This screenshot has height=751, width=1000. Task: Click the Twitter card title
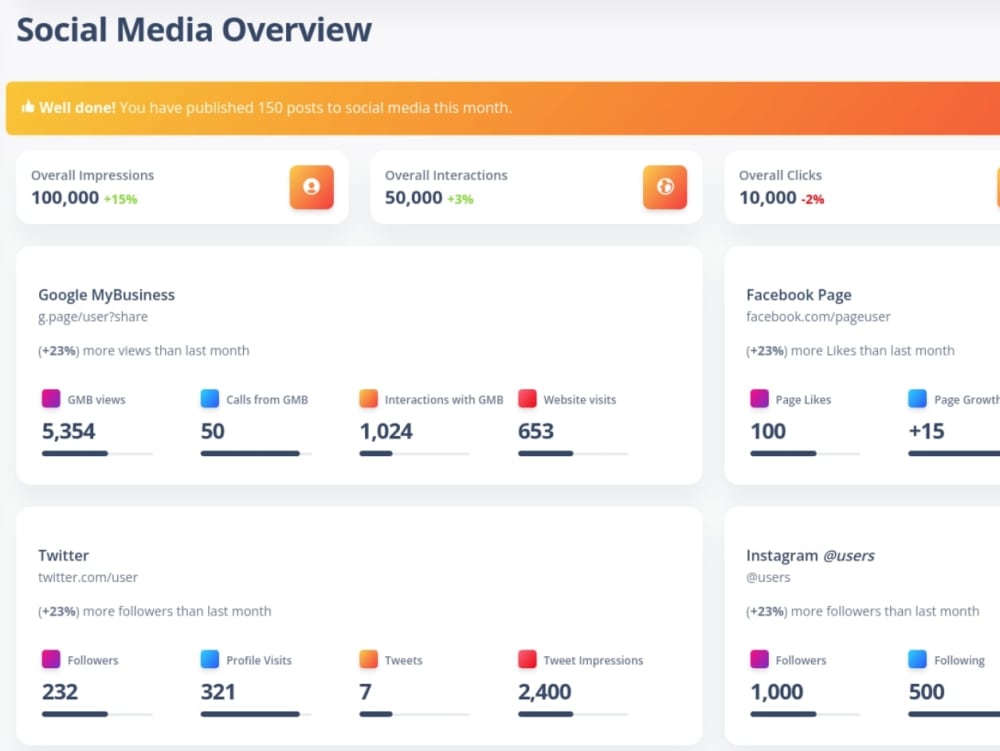63,555
